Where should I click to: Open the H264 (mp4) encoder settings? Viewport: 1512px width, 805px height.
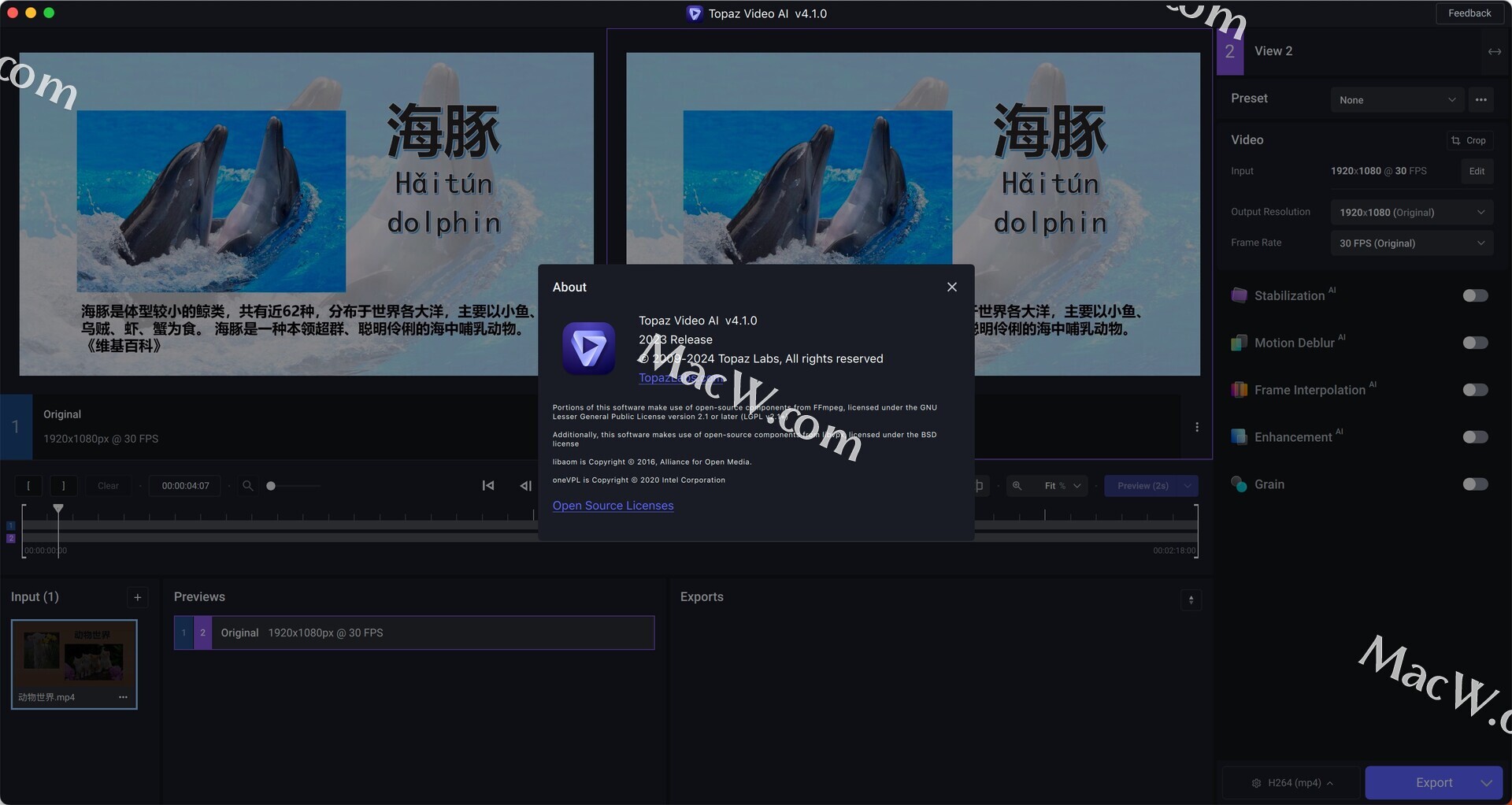[x=1291, y=783]
